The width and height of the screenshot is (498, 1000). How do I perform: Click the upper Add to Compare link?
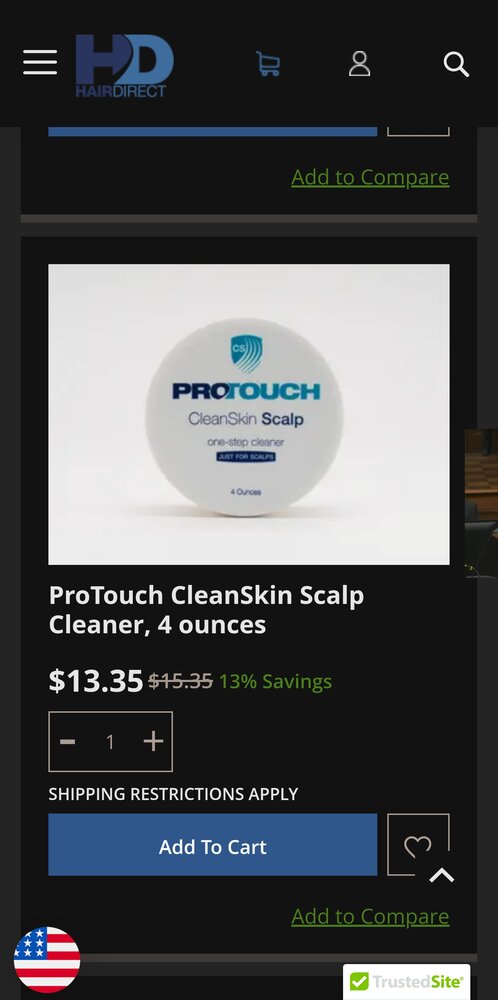(x=370, y=177)
